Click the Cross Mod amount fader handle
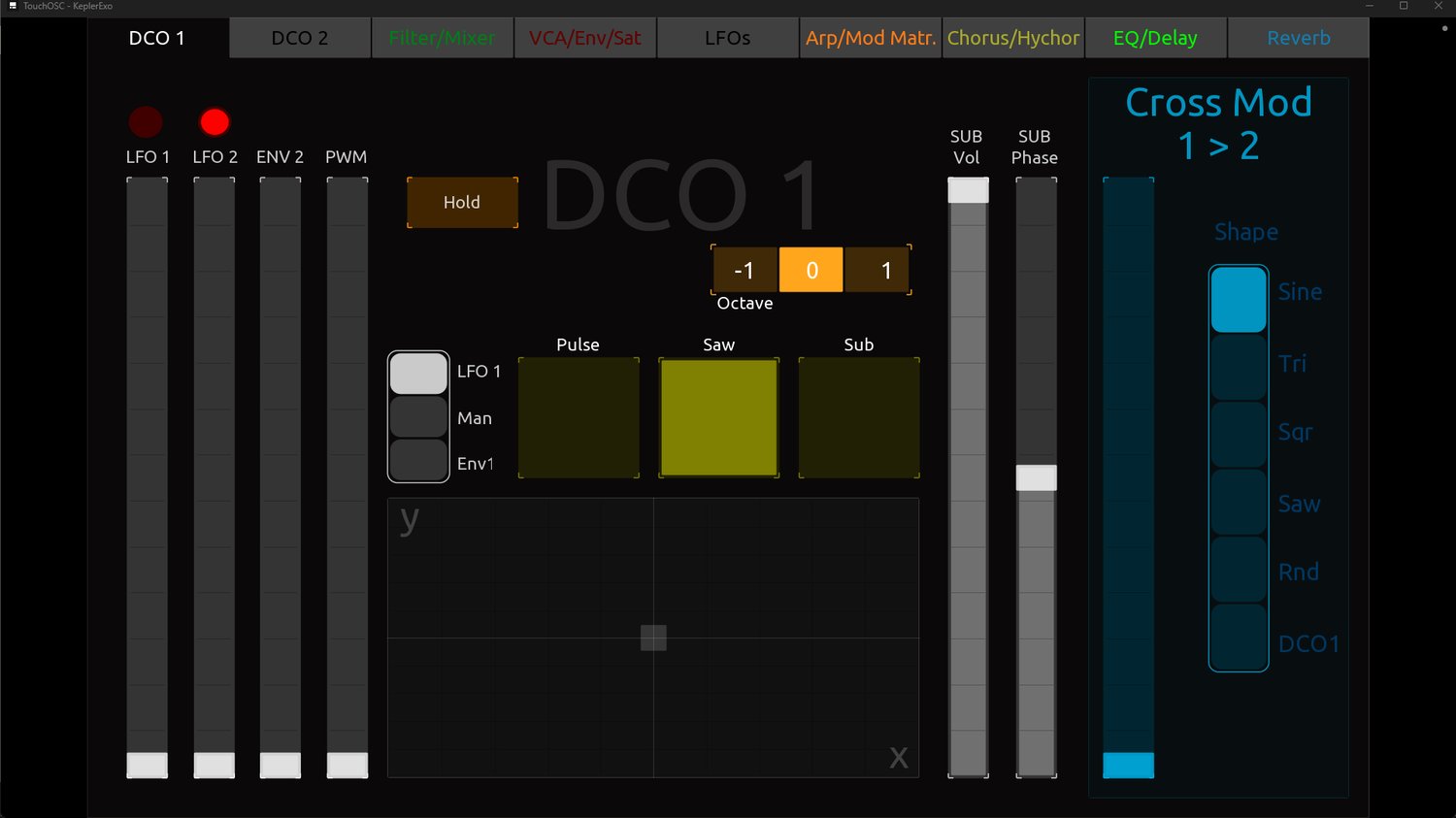Screen dimensions: 1456x818 (1129, 766)
